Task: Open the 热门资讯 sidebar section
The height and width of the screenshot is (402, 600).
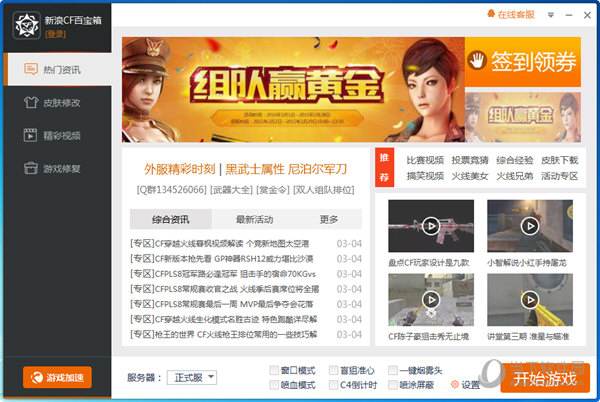Action: 58,69
